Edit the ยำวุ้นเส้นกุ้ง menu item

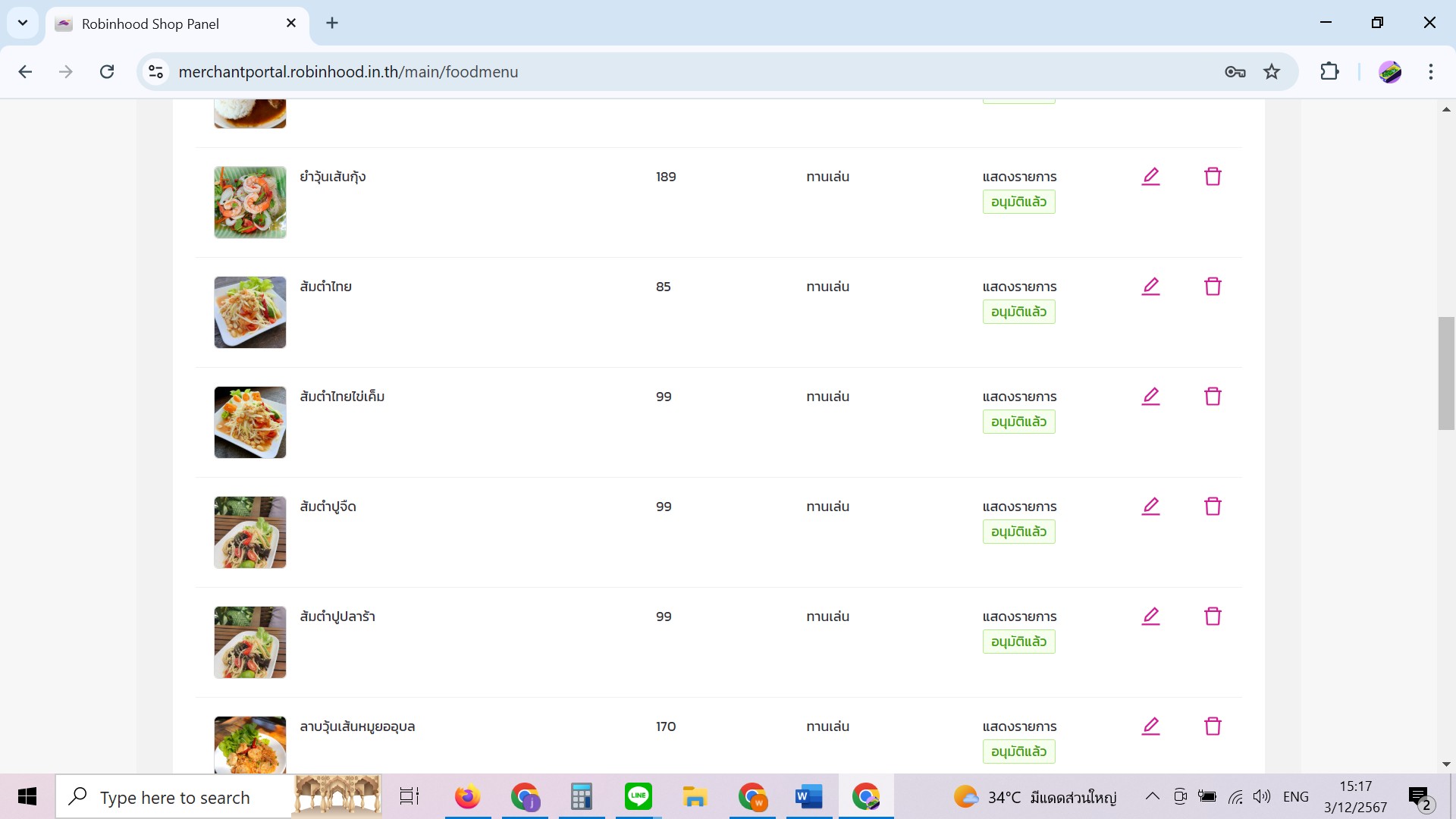pyautogui.click(x=1150, y=177)
